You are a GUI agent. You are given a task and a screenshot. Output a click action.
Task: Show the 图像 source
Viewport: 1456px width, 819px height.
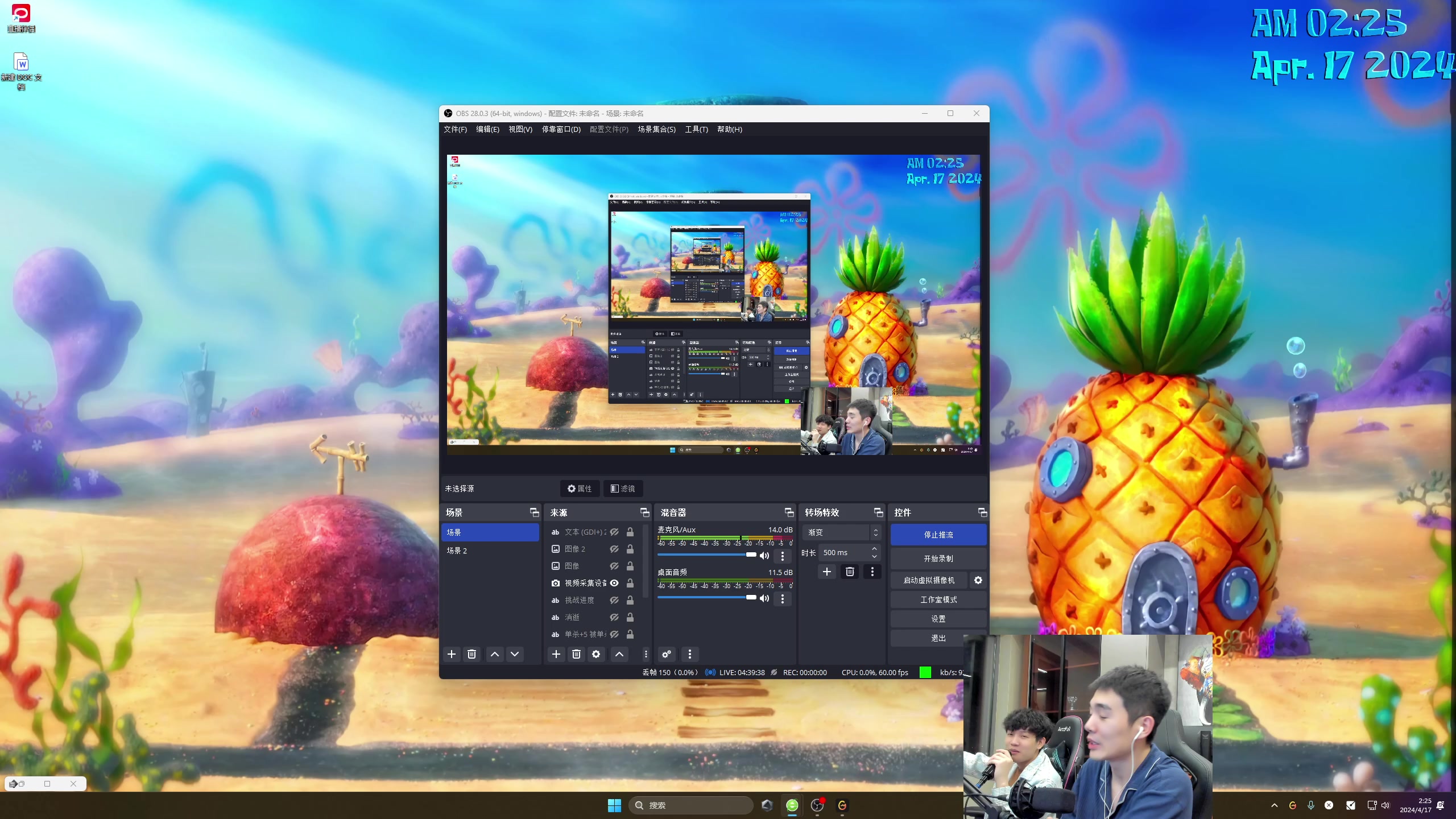tap(614, 566)
